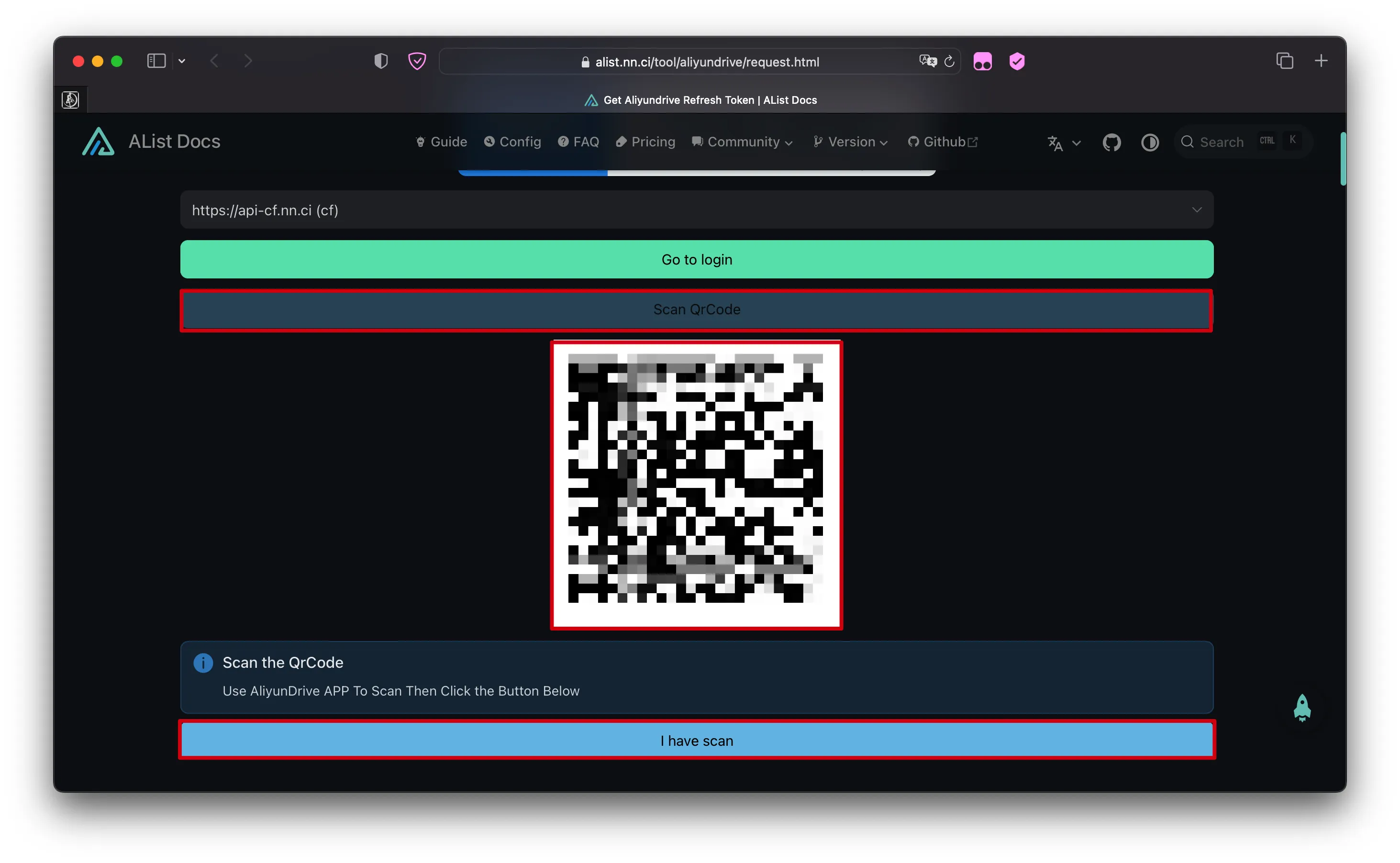Open the Guide menu item
1400x863 pixels.
coord(441,142)
